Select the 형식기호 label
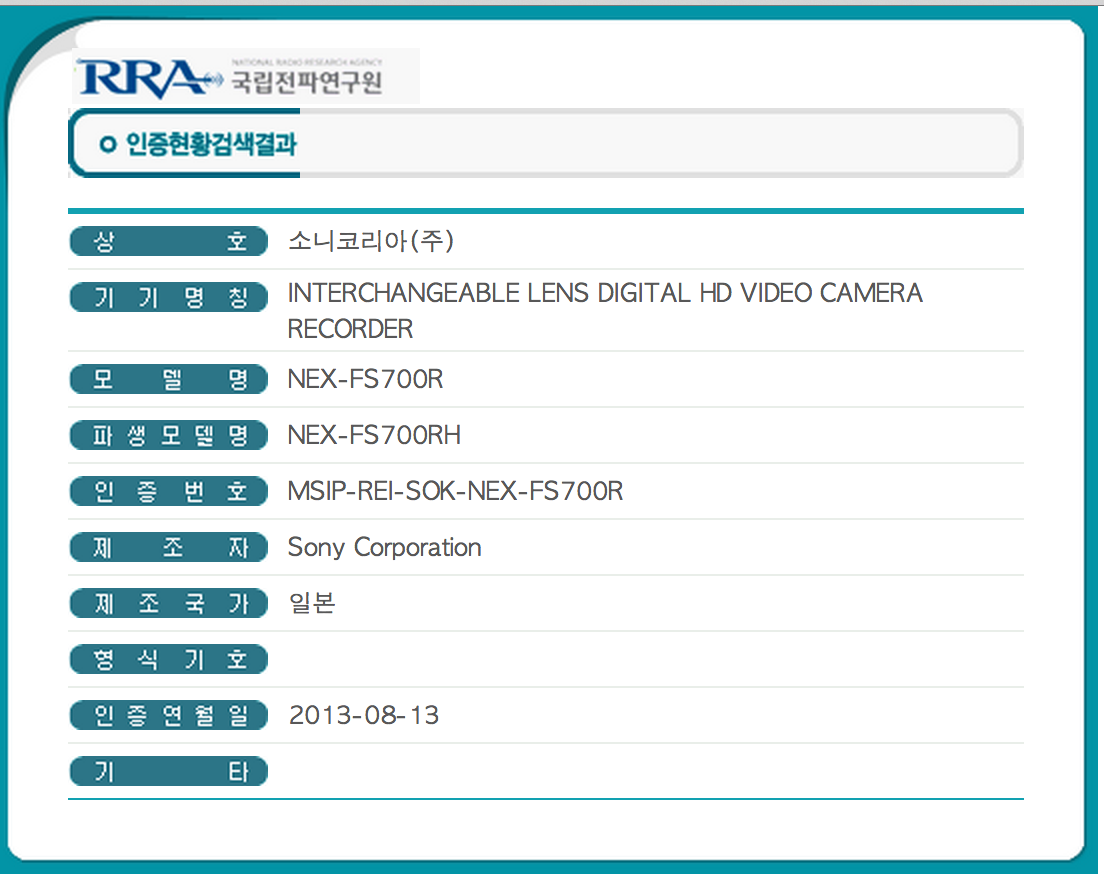This screenshot has width=1104, height=878. click(x=169, y=659)
